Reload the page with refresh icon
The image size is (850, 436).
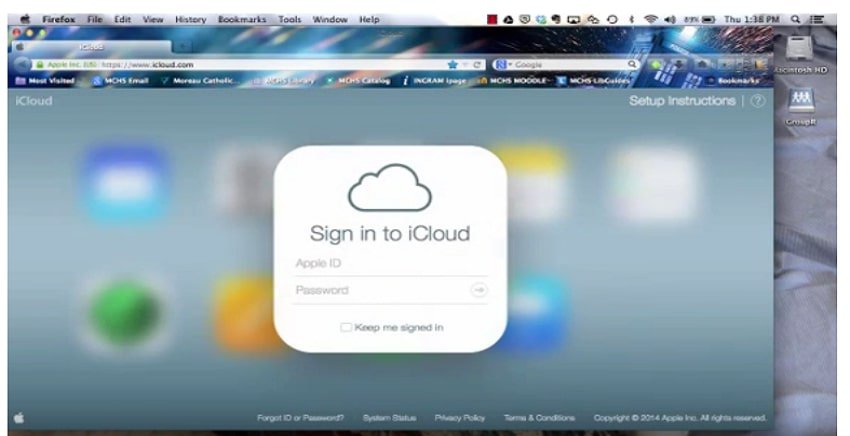click(477, 65)
